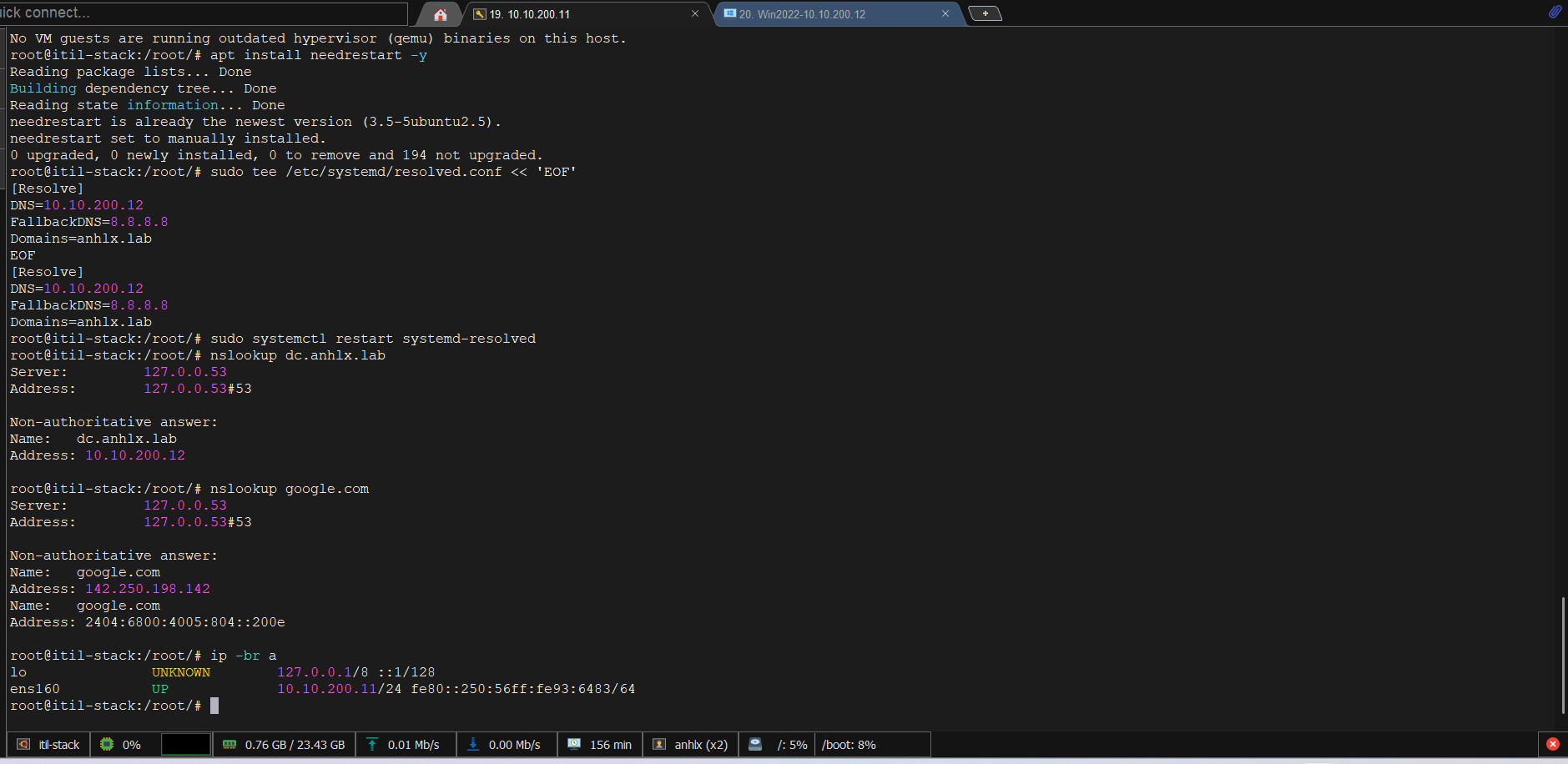
Task: Click the red stop monitoring button
Action: coord(1552,744)
